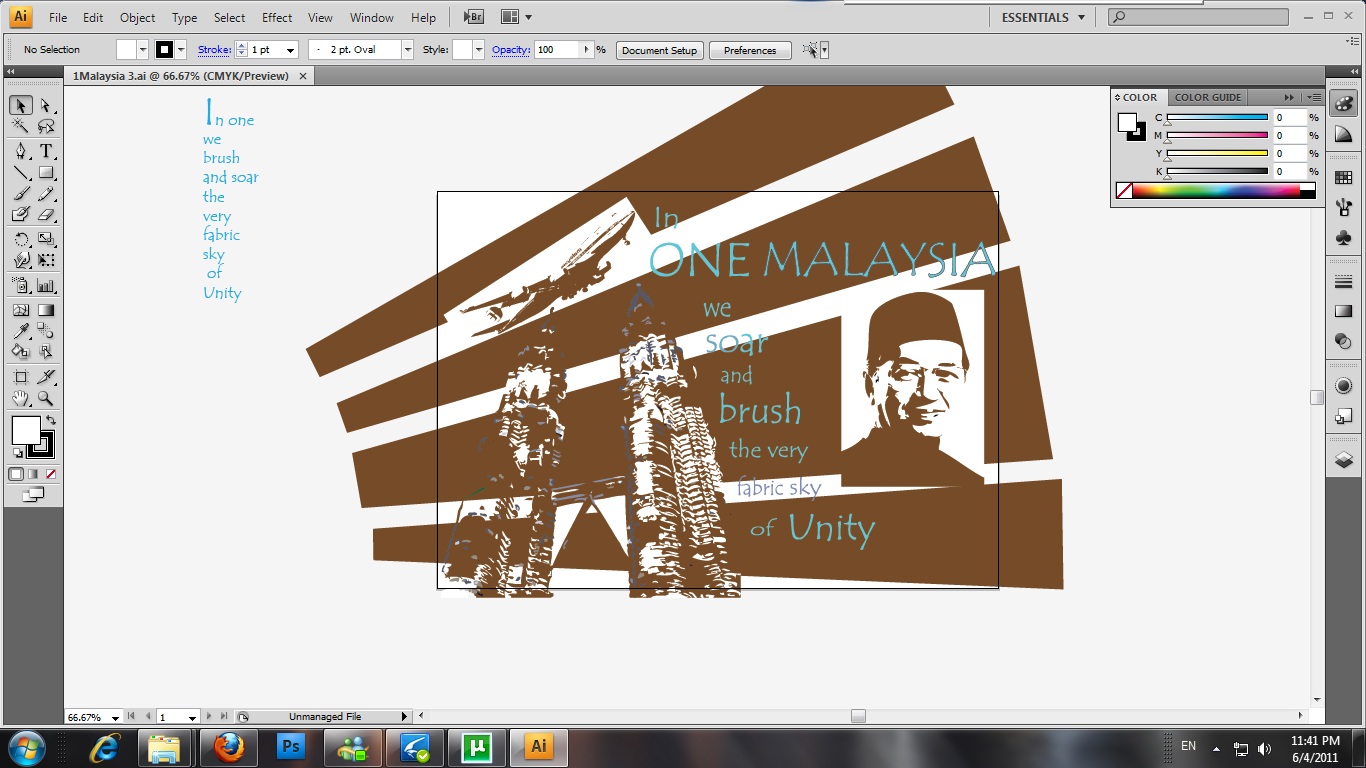1366x768 pixels.
Task: Choose the Mesh tool
Action: tap(21, 310)
